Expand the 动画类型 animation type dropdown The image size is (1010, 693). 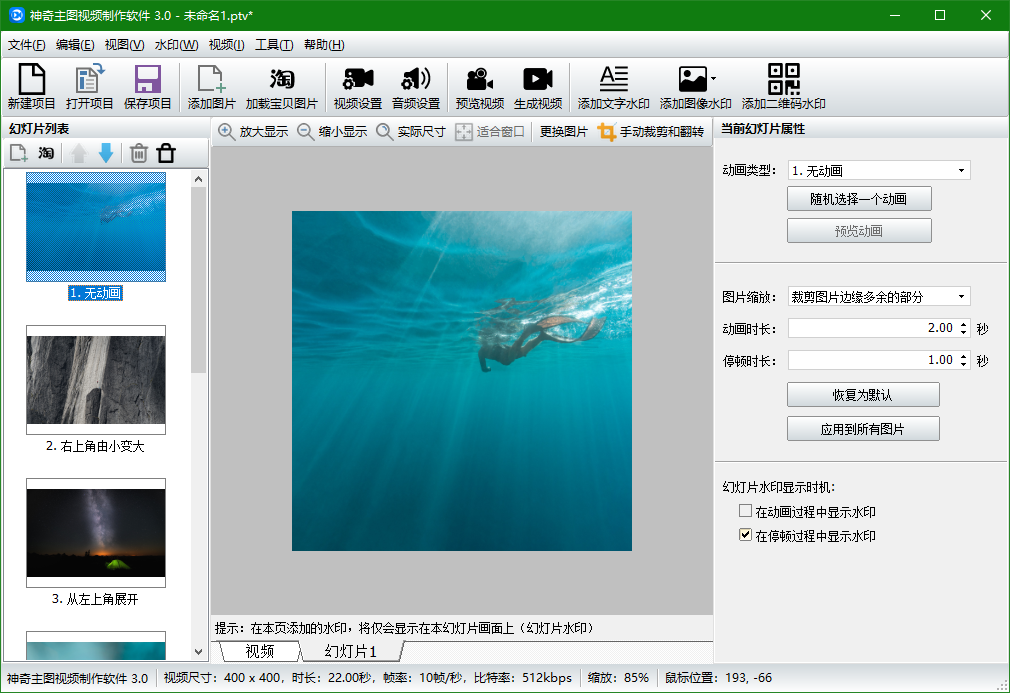pyautogui.click(x=961, y=171)
